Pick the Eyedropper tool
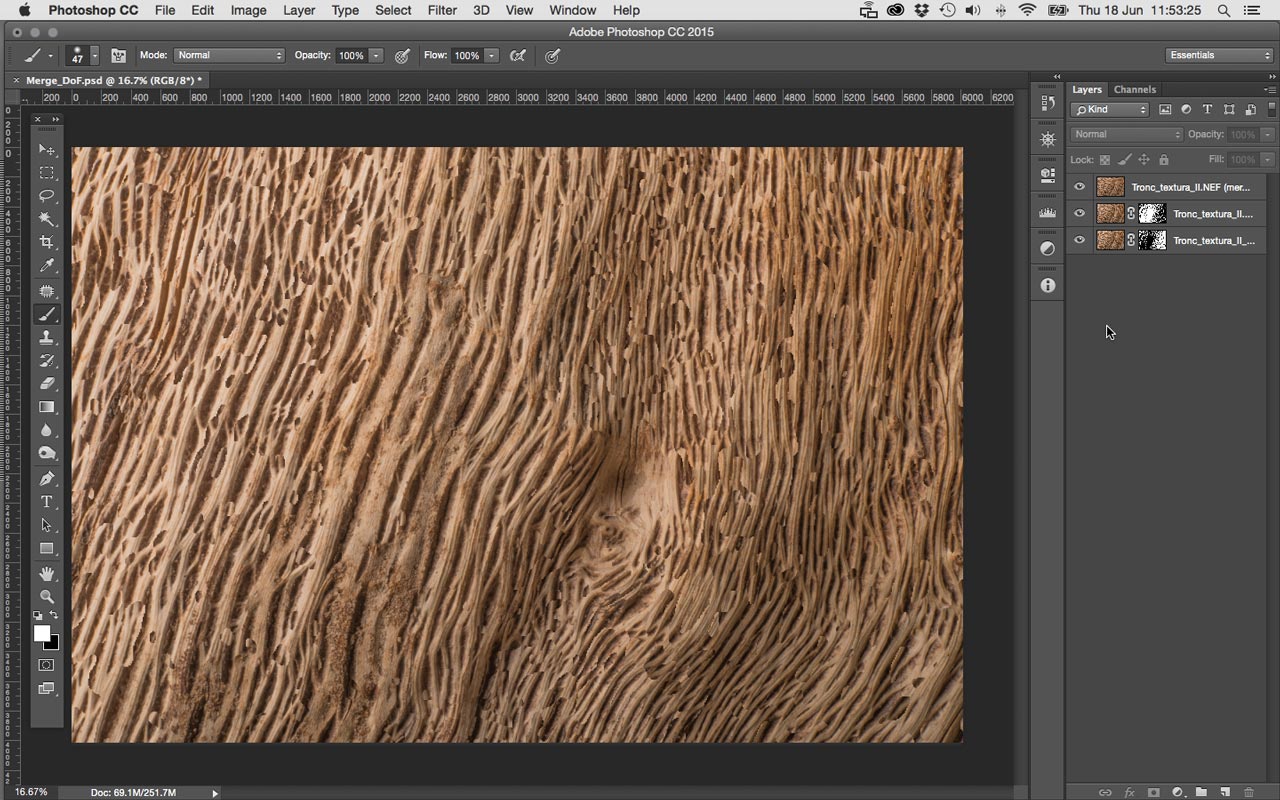 click(46, 266)
